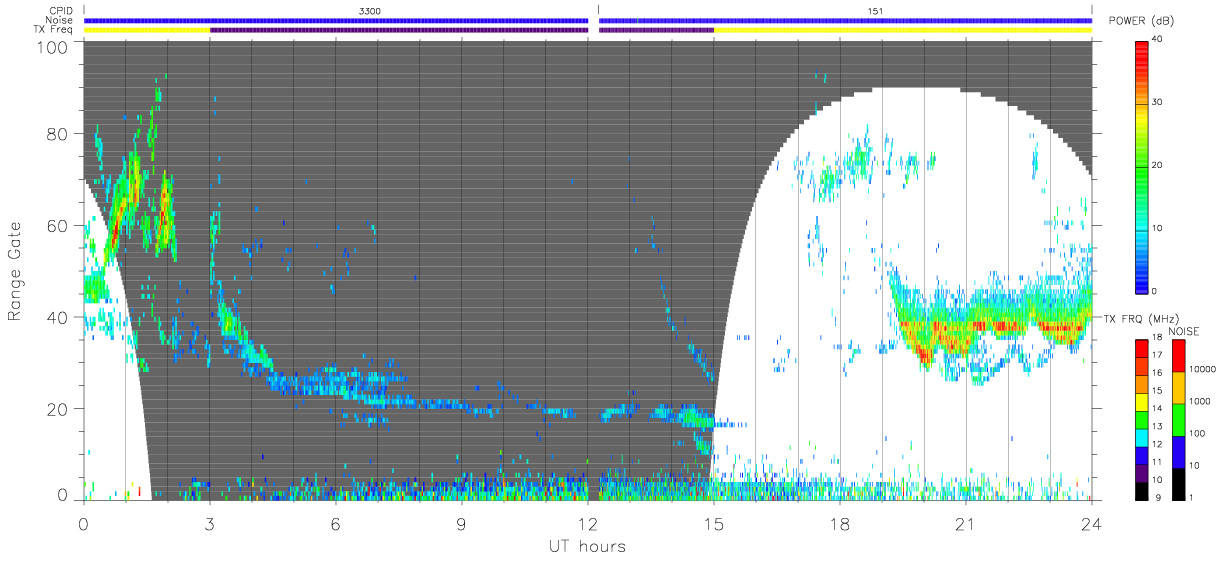Click the '10000' label on NOISE scale

click(1204, 370)
